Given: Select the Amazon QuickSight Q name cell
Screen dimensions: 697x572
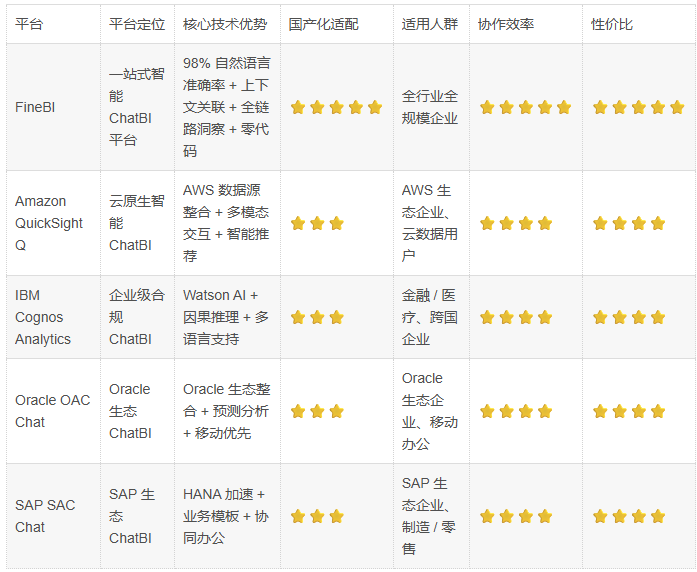Looking at the screenshot, I should coord(49,223).
